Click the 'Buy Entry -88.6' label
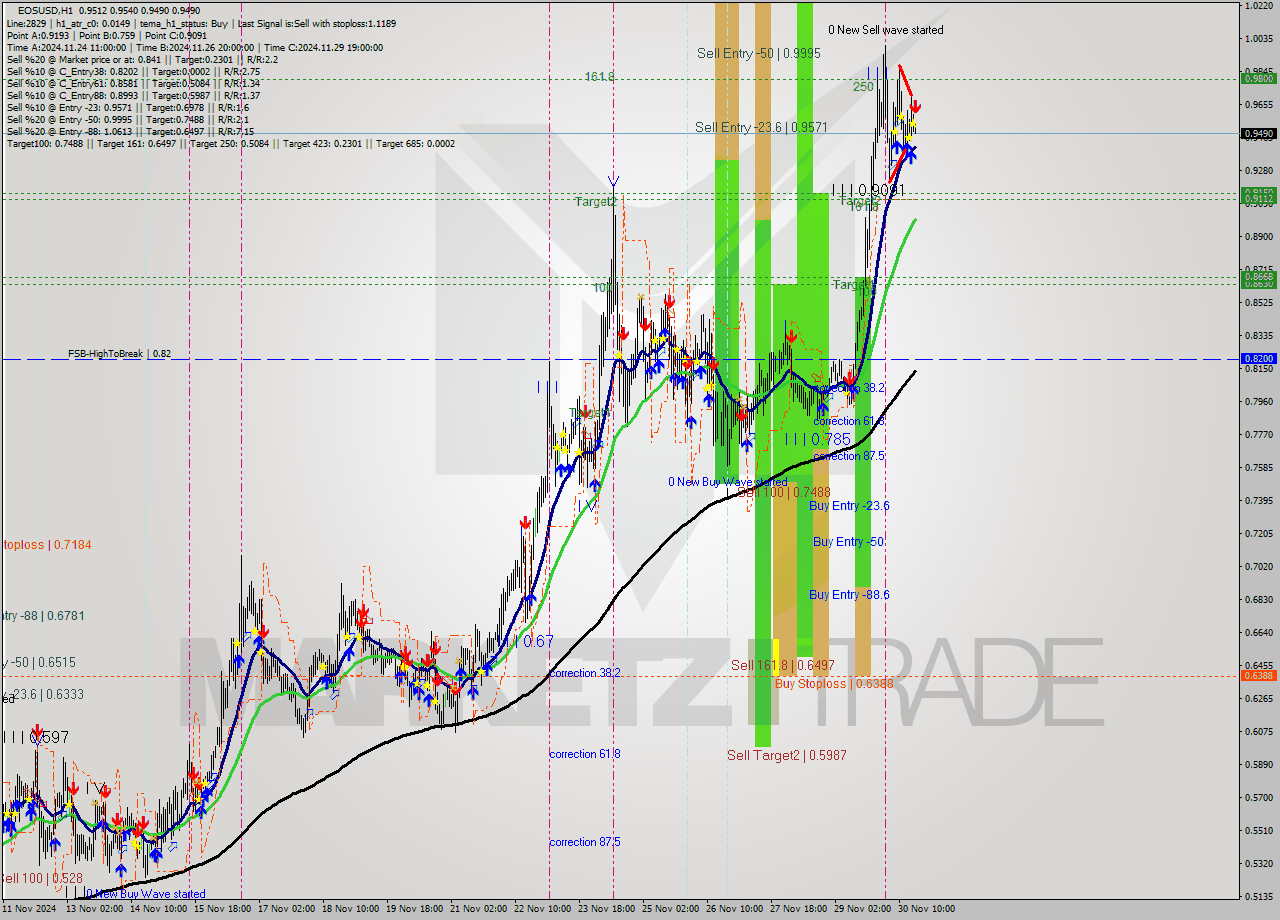This screenshot has width=1280, height=920. pos(849,595)
